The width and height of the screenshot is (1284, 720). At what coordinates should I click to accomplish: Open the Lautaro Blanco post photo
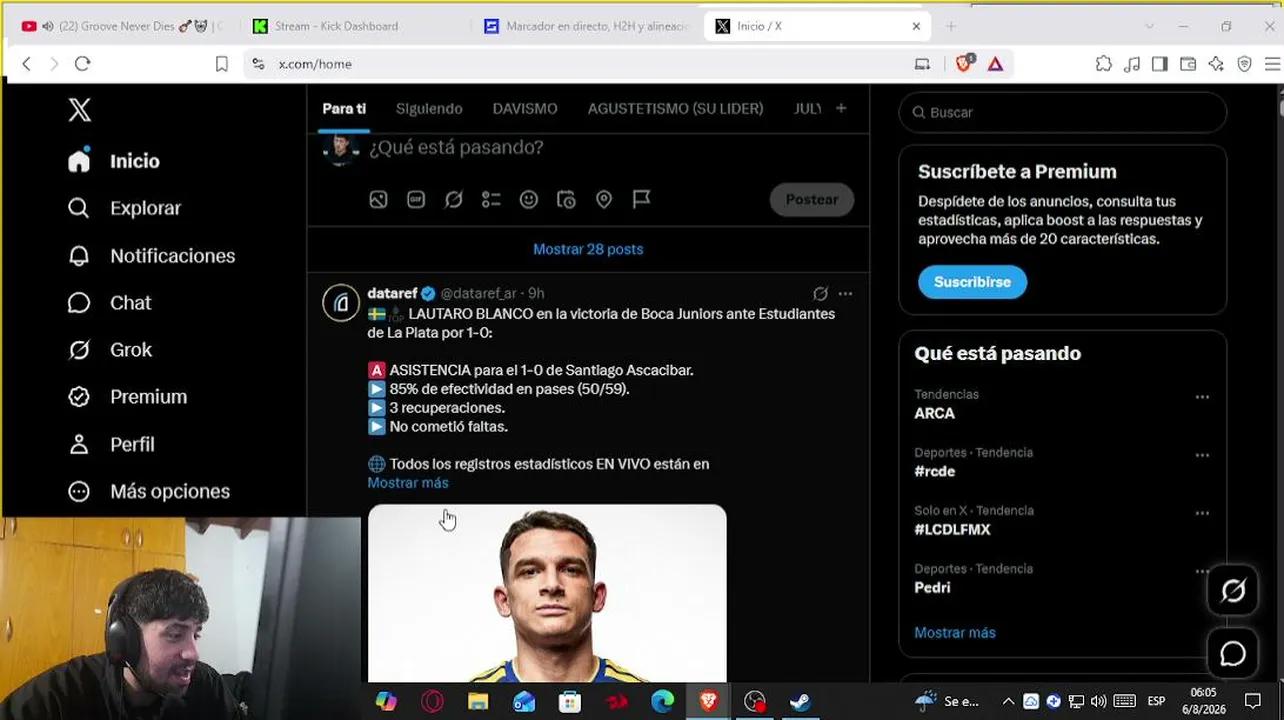(x=547, y=593)
